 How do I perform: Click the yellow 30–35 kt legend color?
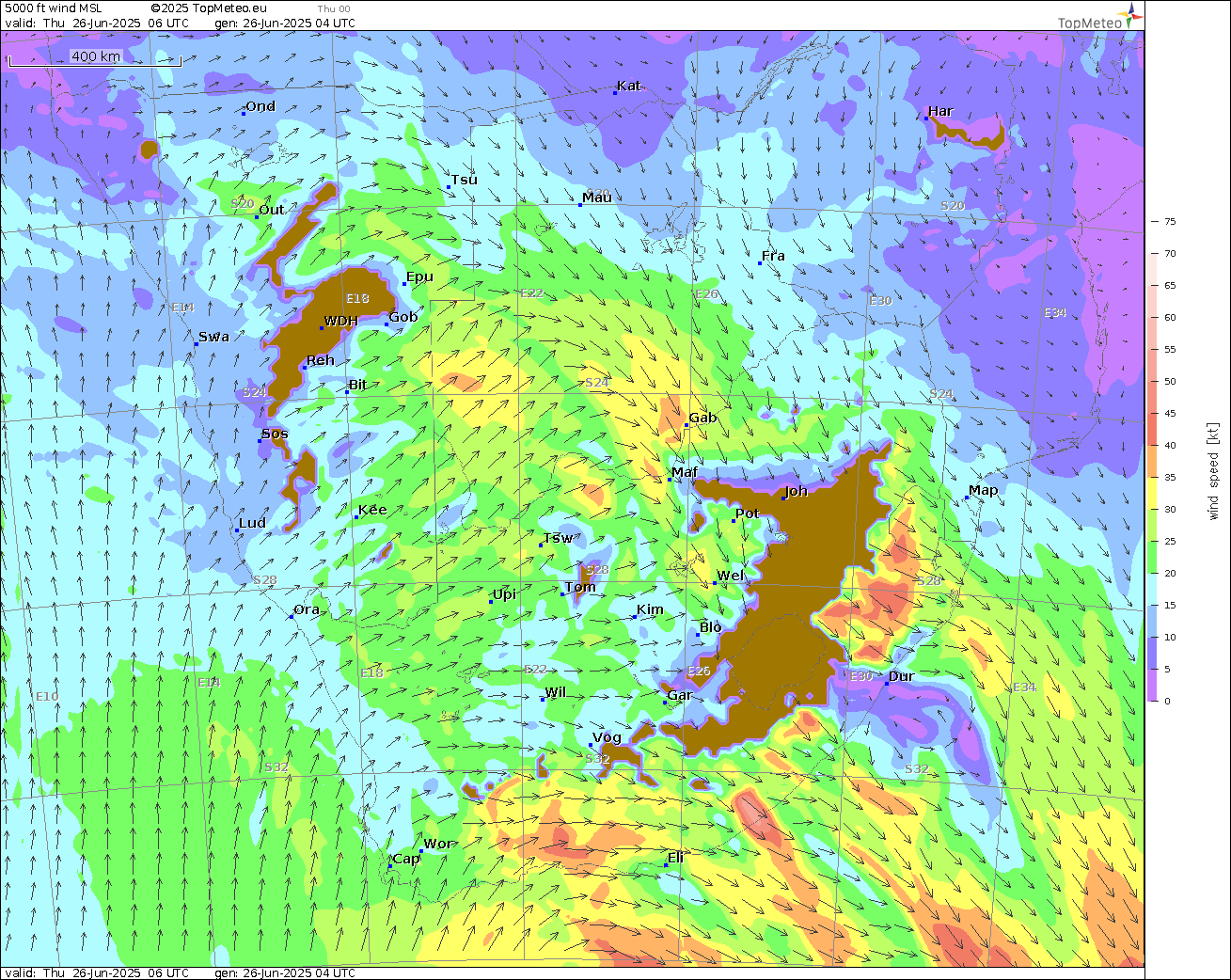(x=1150, y=493)
